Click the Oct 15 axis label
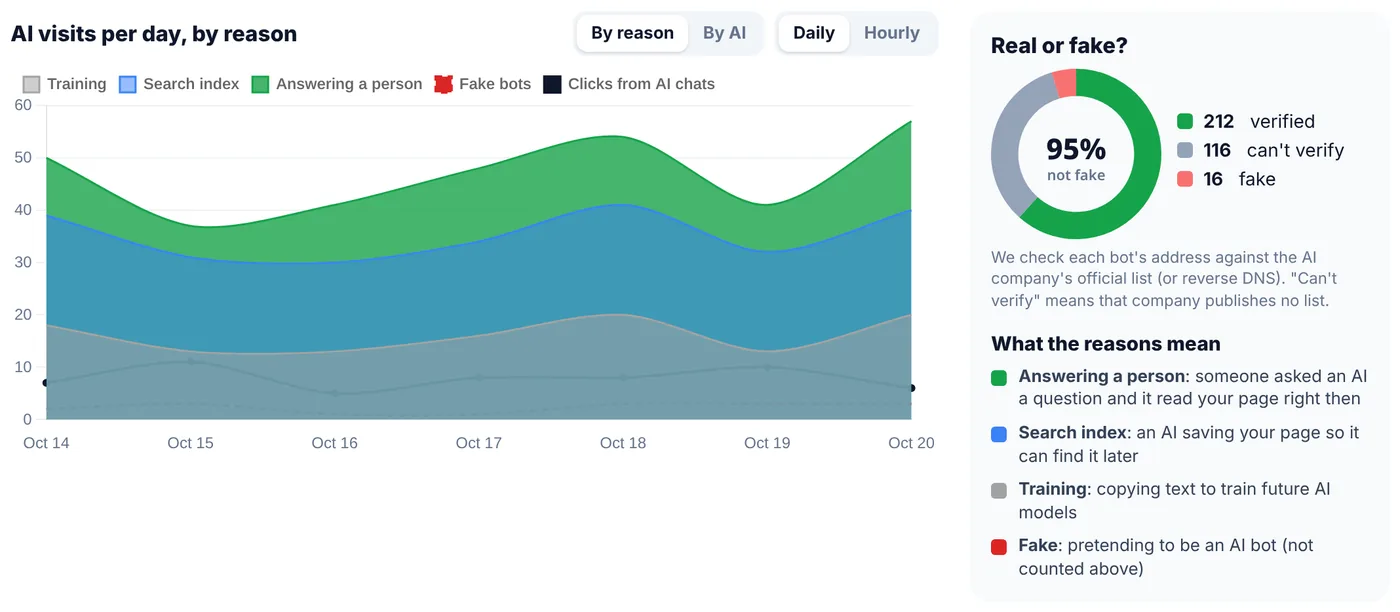The image size is (1400, 612). coord(190,443)
